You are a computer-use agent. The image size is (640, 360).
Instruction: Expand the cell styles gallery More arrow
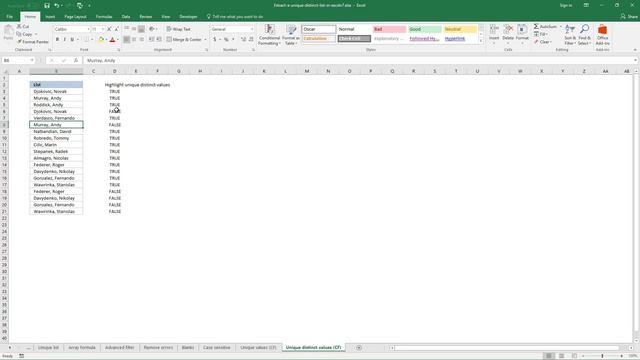pos(481,41)
